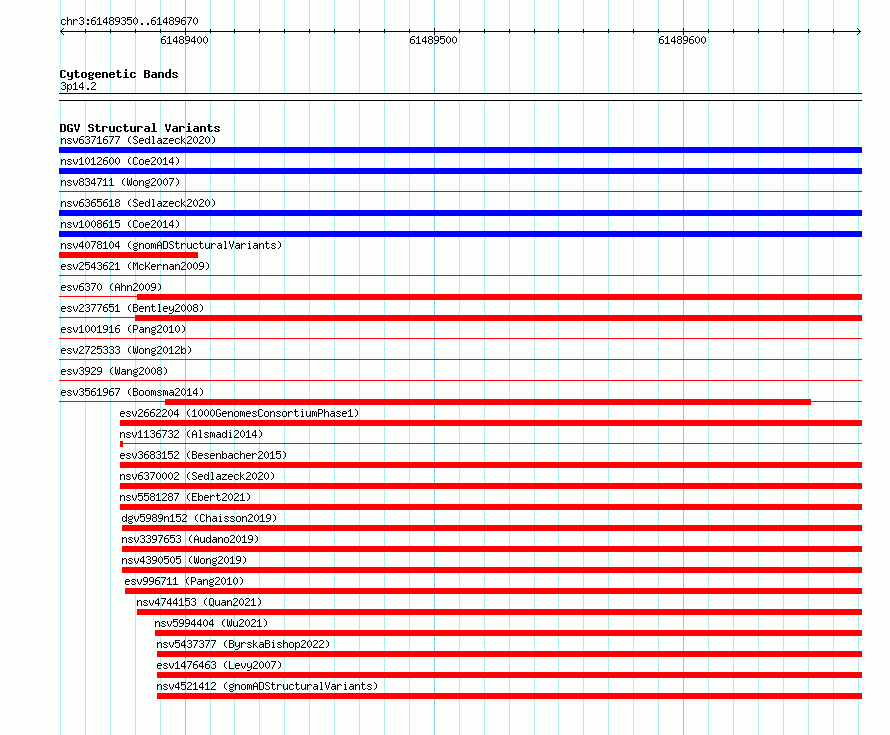
Task: Click the red bar under esv6370 (Ahn2009)
Action: coord(499,297)
